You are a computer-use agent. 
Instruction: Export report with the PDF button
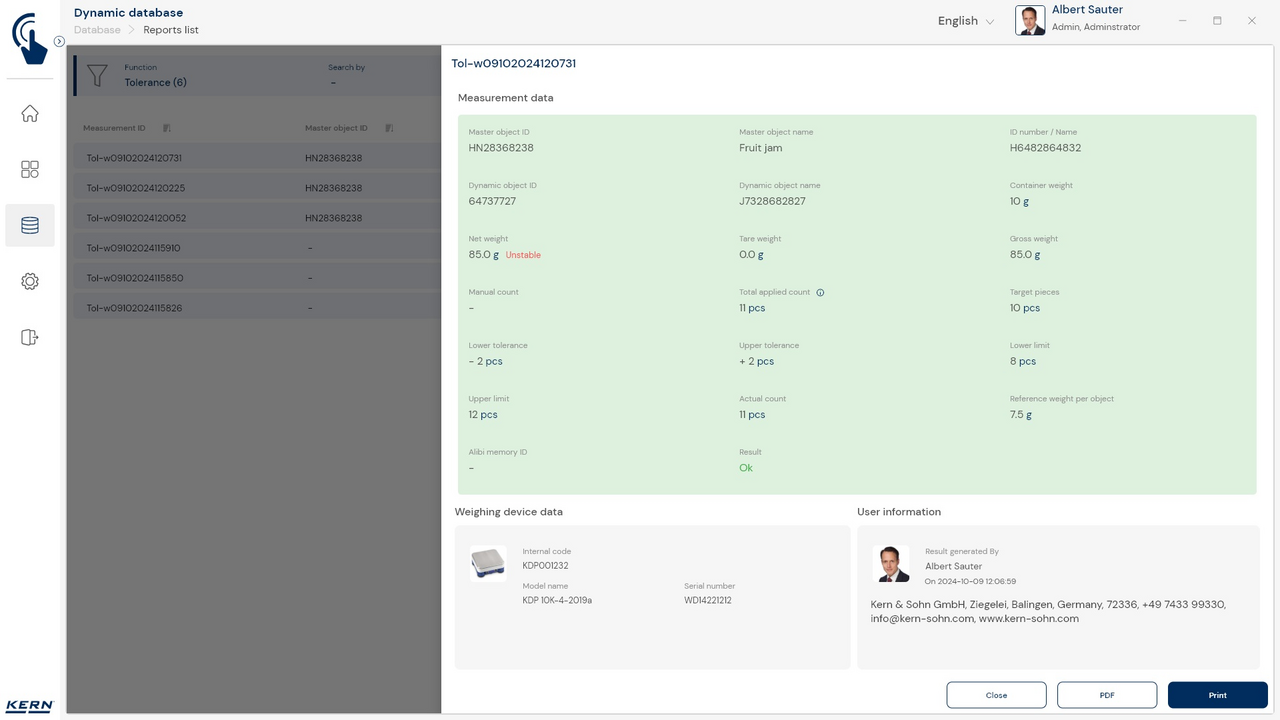click(x=1106, y=695)
